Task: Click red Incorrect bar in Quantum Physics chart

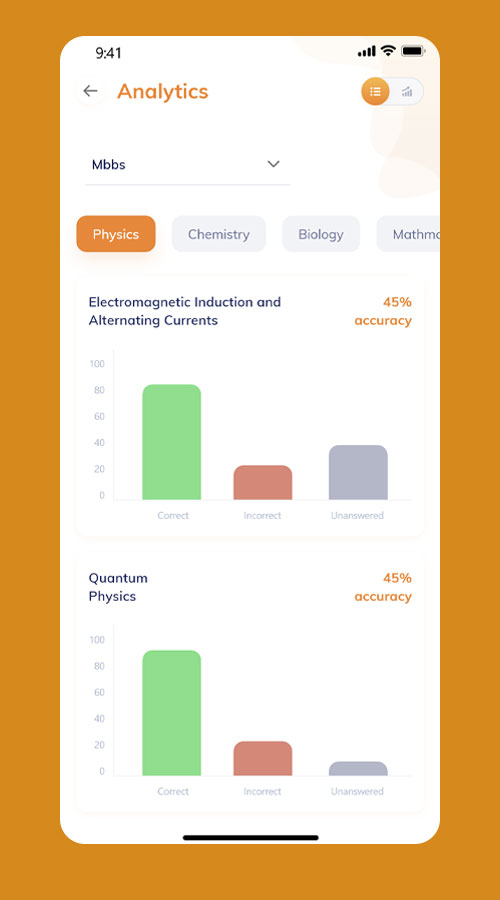Action: [262, 759]
